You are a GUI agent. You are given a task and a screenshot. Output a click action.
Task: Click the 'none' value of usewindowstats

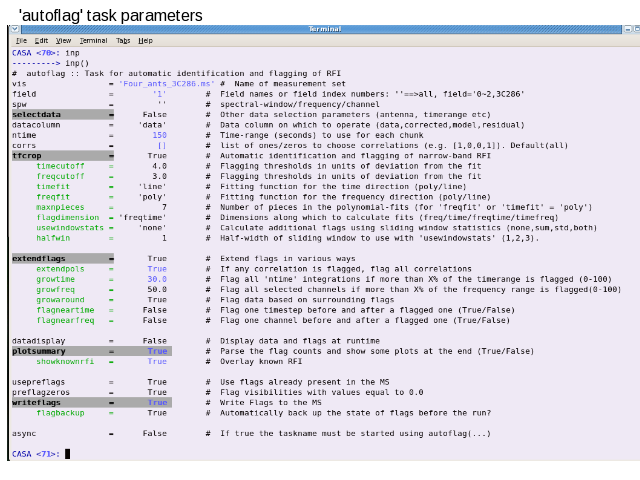[152, 228]
